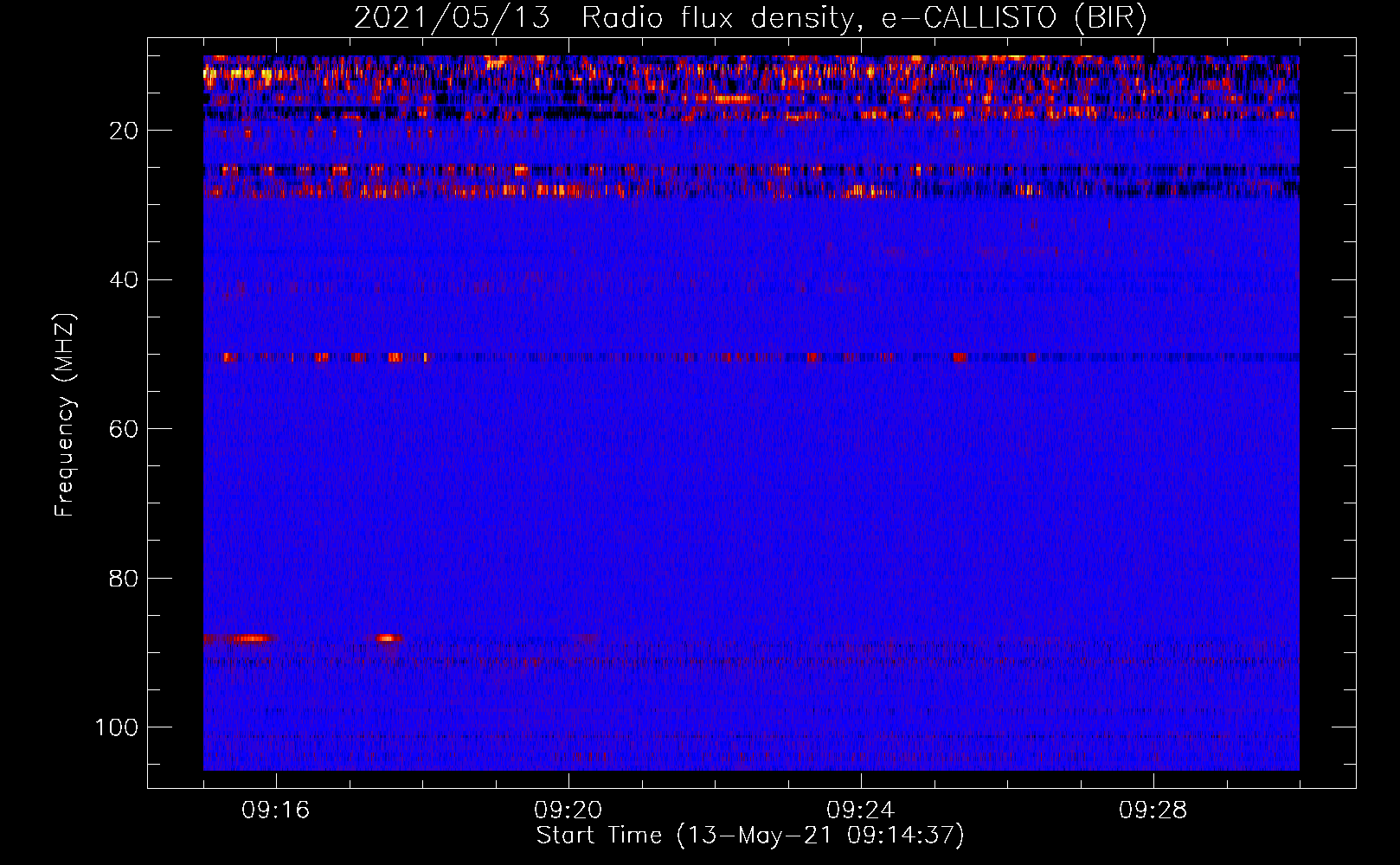Screen dimensions: 1400x865
Task: Click the 100 MHz frequency tick label
Action: coord(117,727)
